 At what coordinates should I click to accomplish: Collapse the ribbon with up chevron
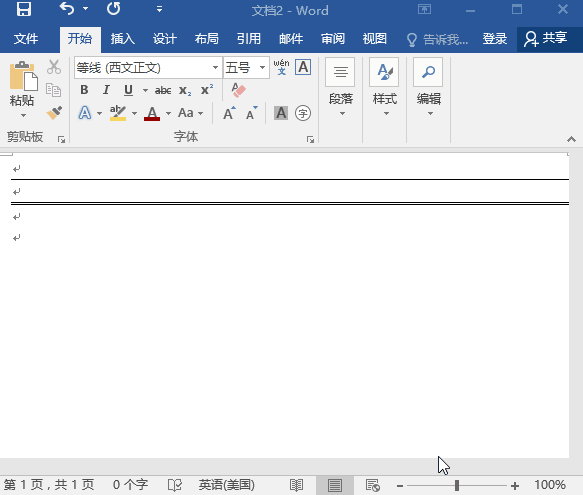571,139
